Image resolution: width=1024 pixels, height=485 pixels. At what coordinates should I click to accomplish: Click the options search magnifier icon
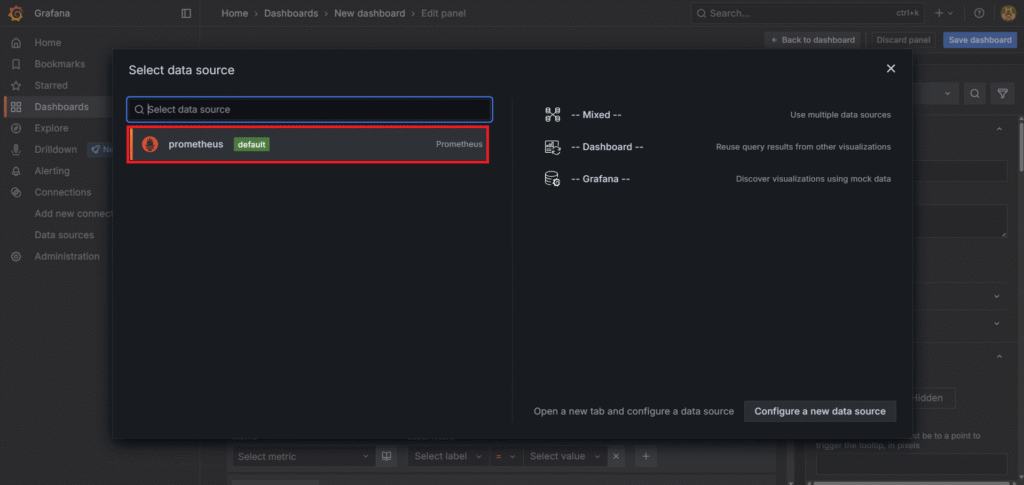pyautogui.click(x=975, y=94)
